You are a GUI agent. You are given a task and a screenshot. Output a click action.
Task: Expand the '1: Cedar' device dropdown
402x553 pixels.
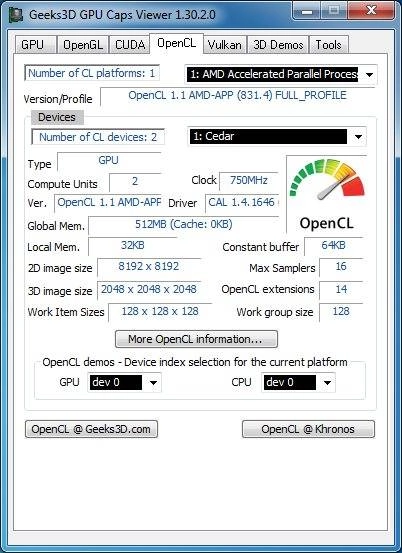[x=277, y=136]
